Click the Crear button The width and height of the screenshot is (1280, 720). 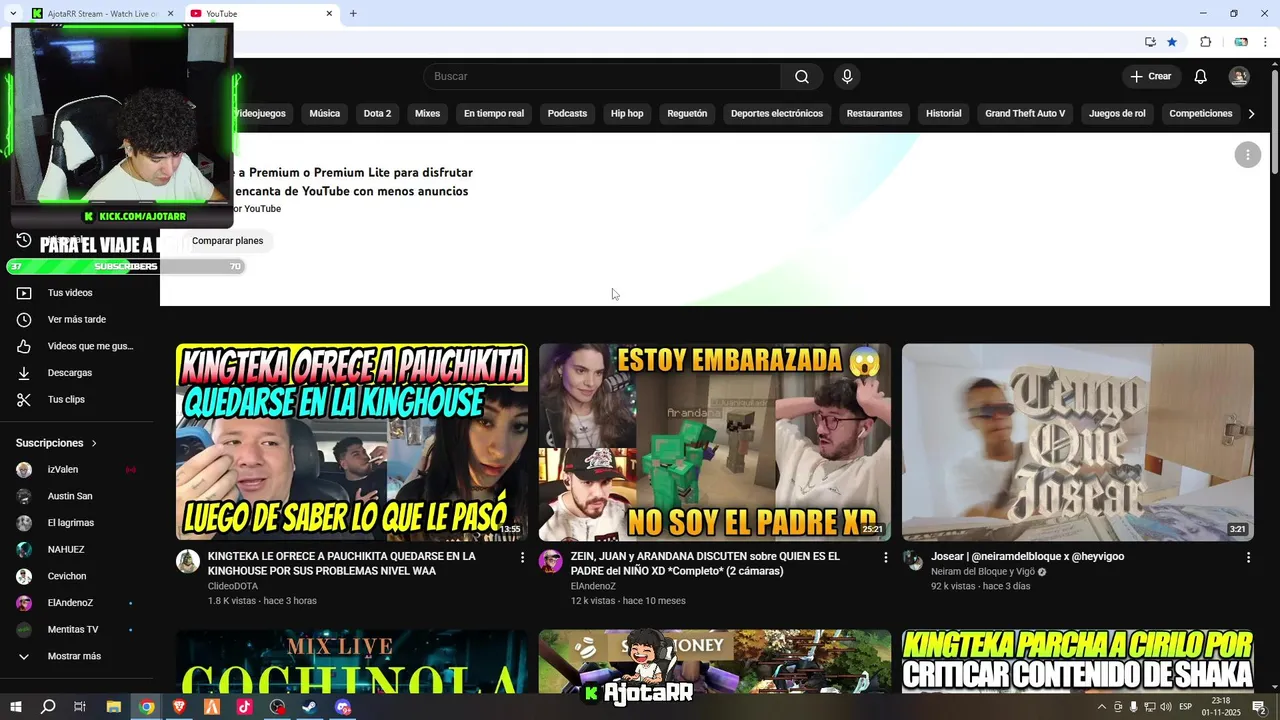pos(1151,77)
